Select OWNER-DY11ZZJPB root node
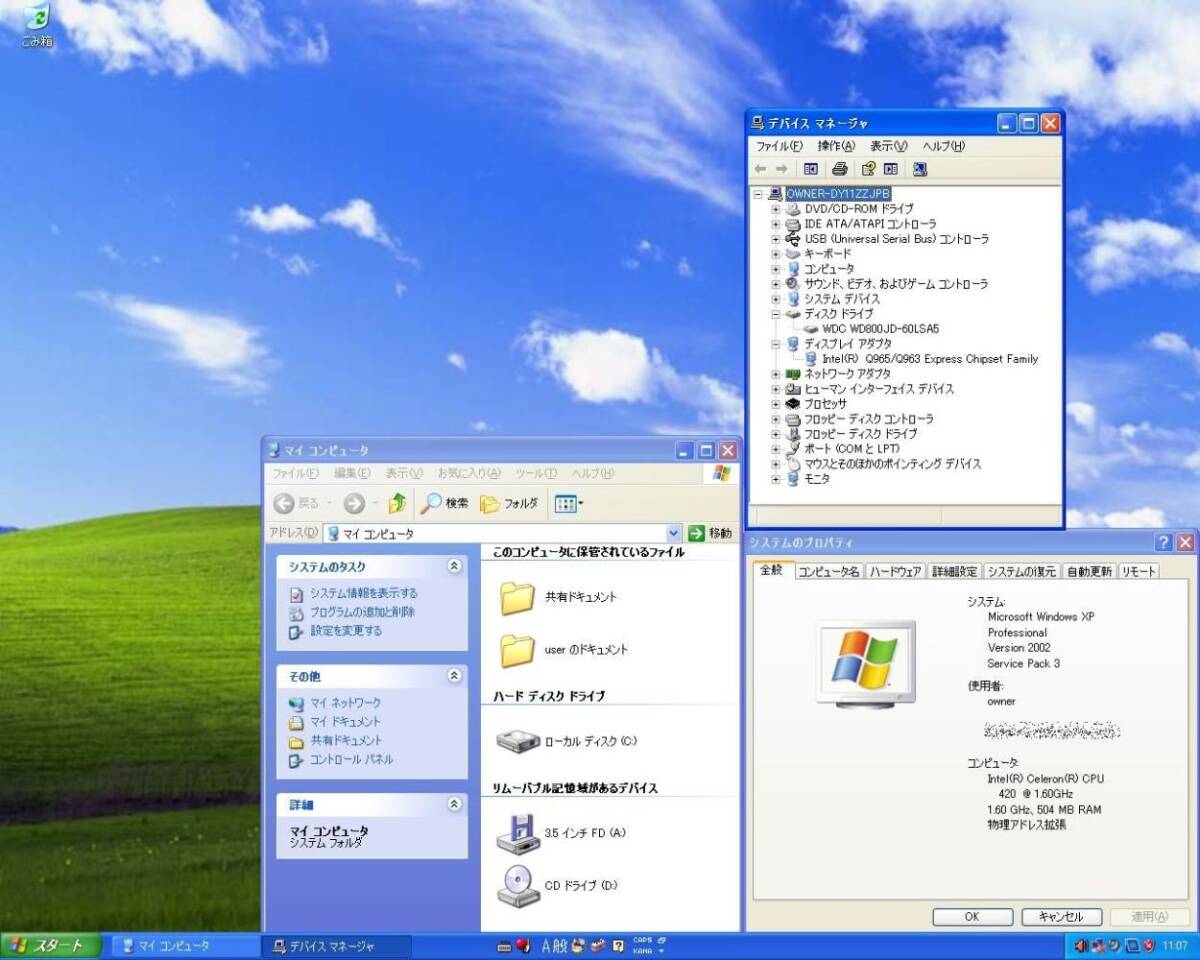 click(838, 194)
